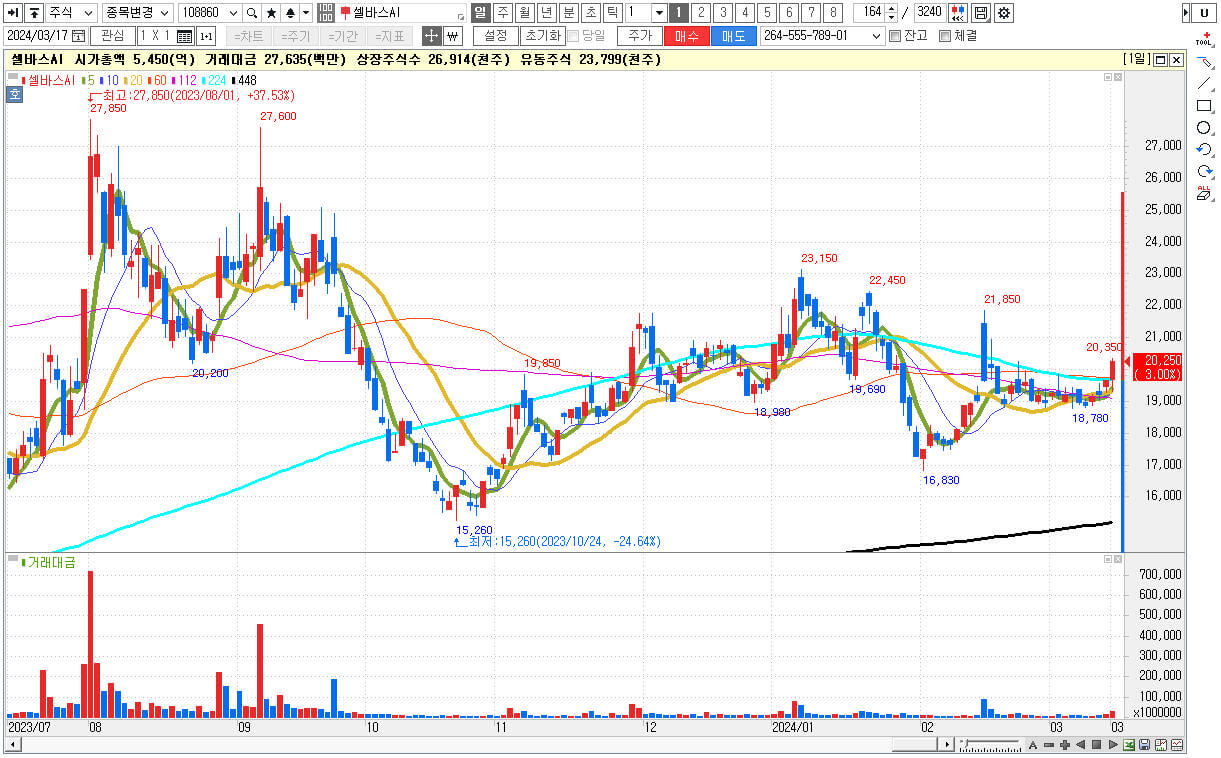Select the rectangle drawing tool
The width and height of the screenshot is (1221, 758).
click(1204, 106)
